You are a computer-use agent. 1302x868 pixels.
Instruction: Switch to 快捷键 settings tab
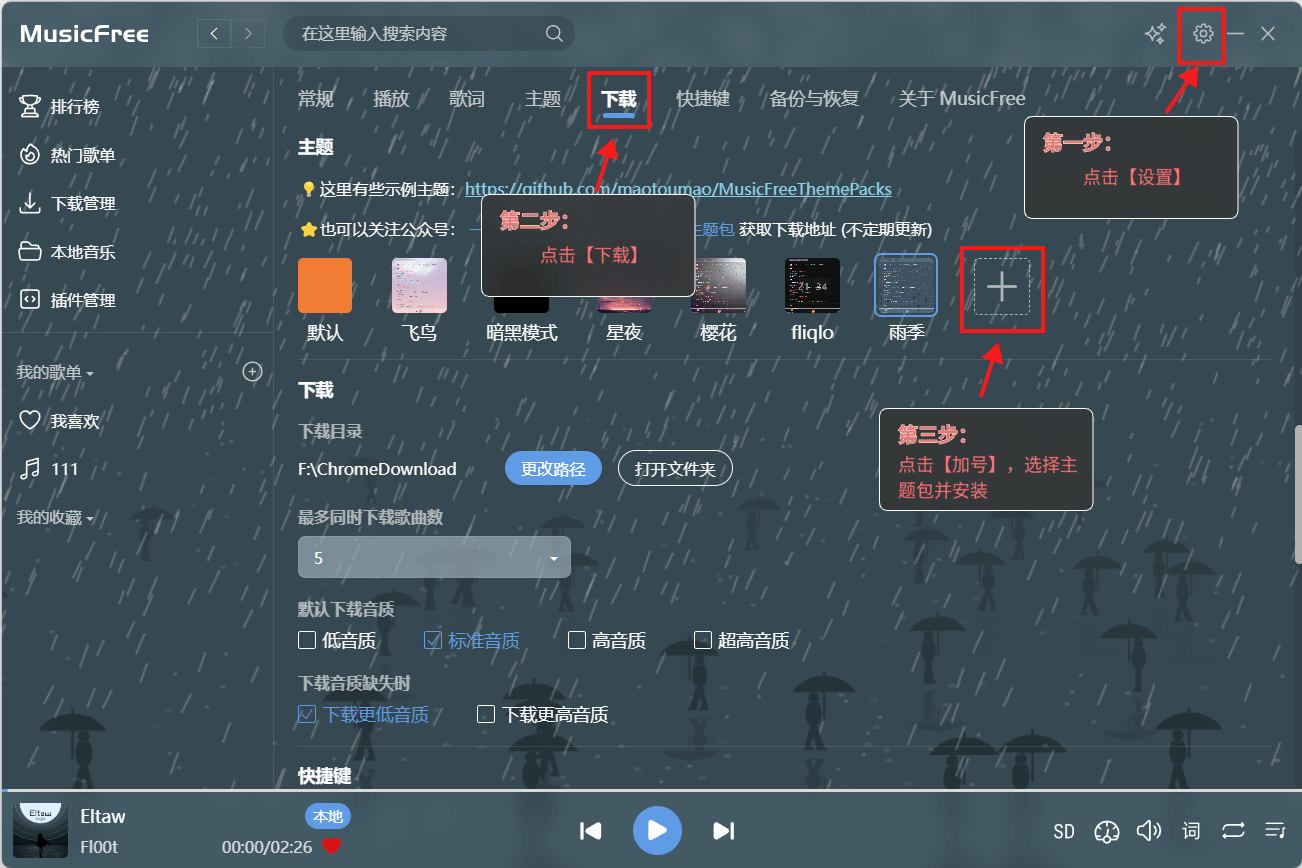[703, 98]
